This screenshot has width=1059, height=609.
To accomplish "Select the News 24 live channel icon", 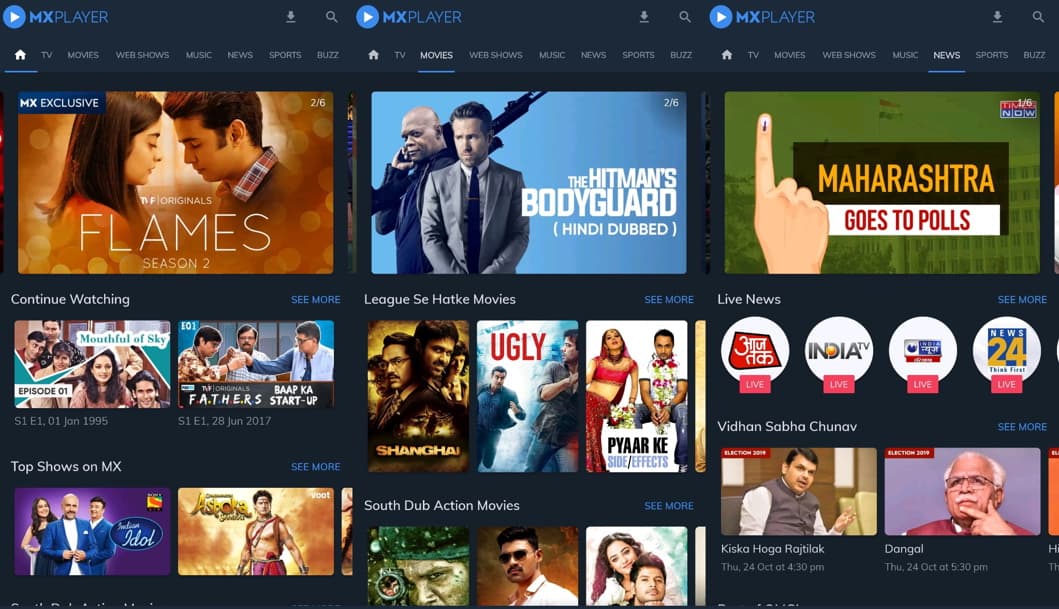I will coord(1006,351).
